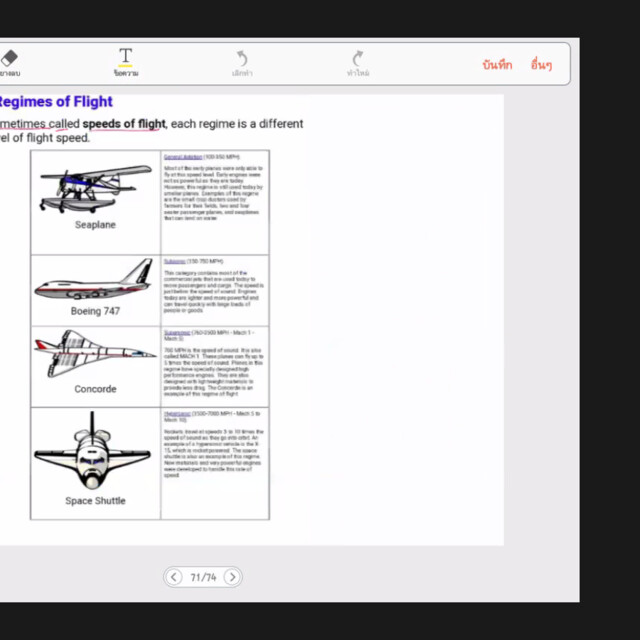Screen dimensions: 640x640
Task: Select the Text tool icon
Action: [126, 57]
